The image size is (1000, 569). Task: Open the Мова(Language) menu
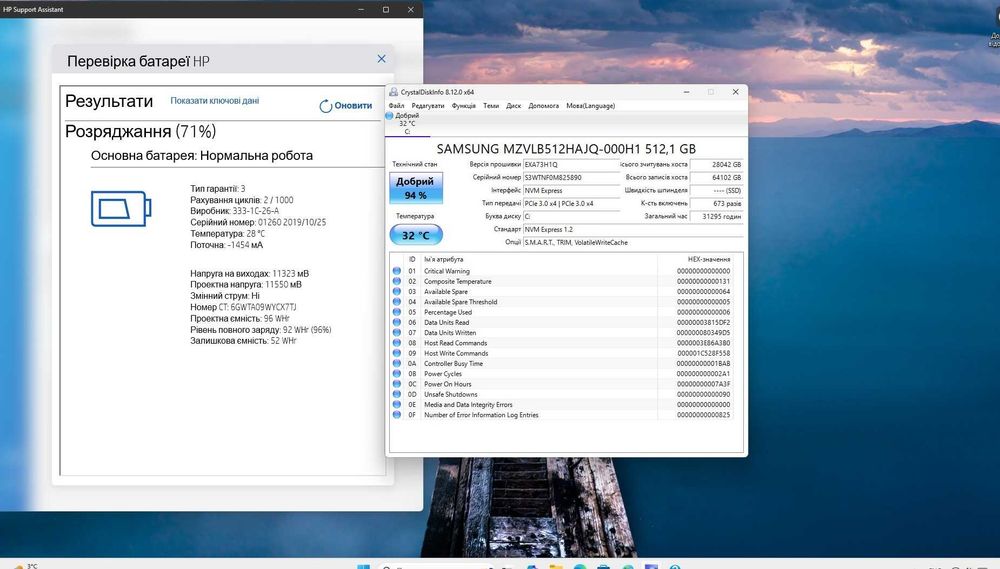(591, 106)
